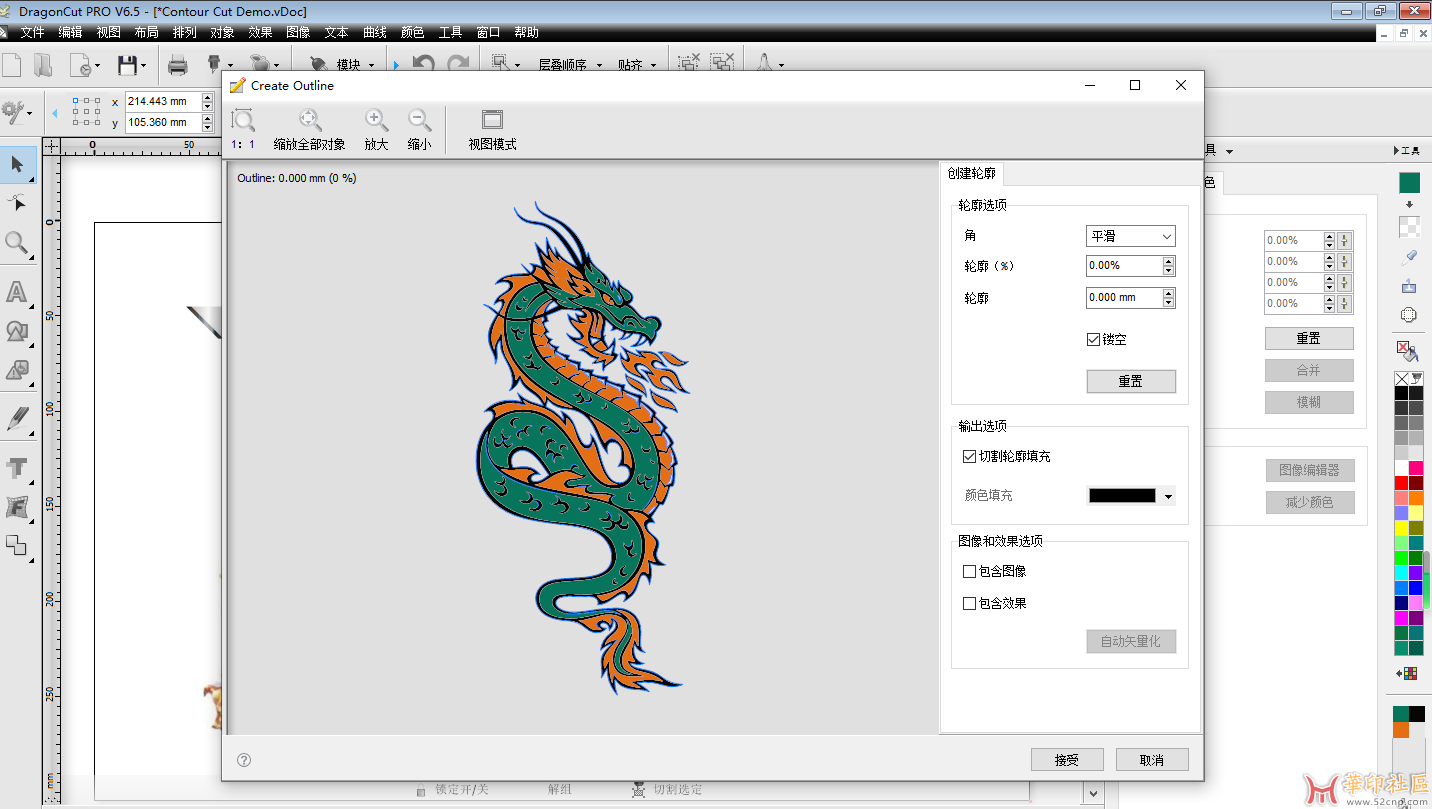
Task: Uncheck the 切割轮廓填充 checkbox
Action: click(x=969, y=456)
